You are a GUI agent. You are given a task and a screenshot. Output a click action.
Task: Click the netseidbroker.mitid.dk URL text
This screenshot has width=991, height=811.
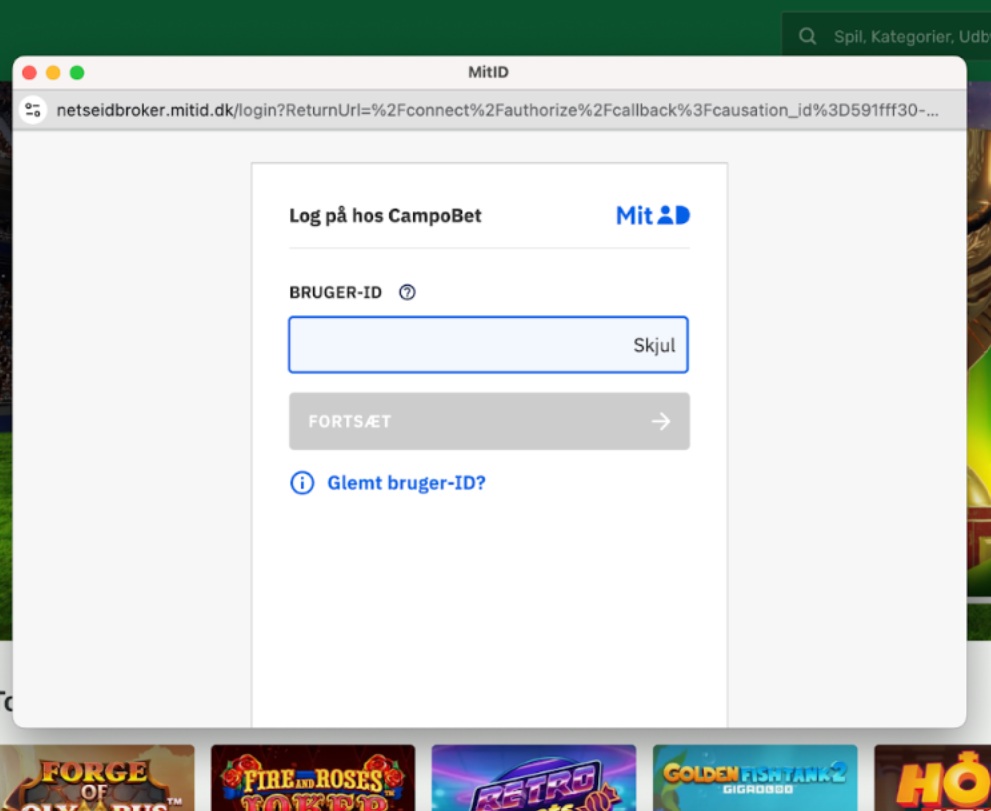[497, 110]
